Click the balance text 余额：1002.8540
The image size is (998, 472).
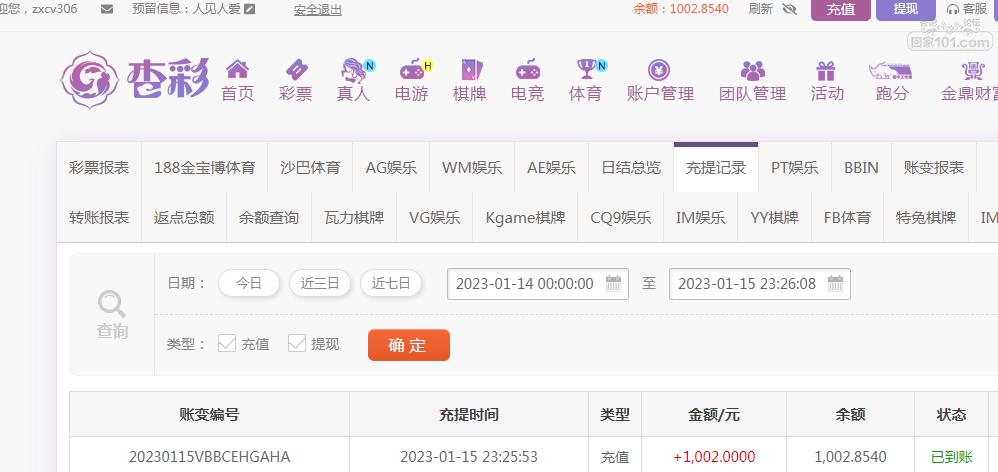681,9
